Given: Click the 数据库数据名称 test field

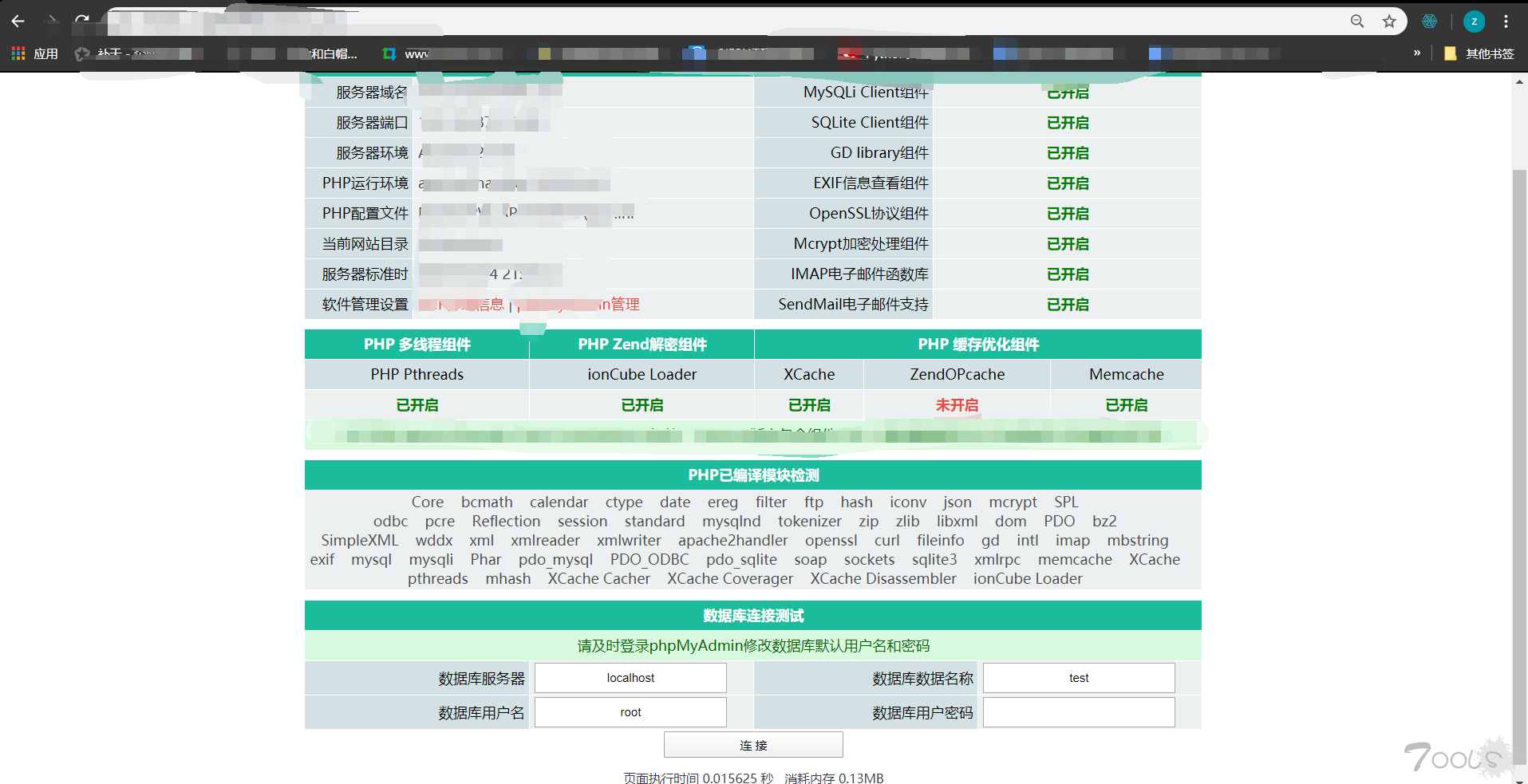Looking at the screenshot, I should click(x=1078, y=678).
